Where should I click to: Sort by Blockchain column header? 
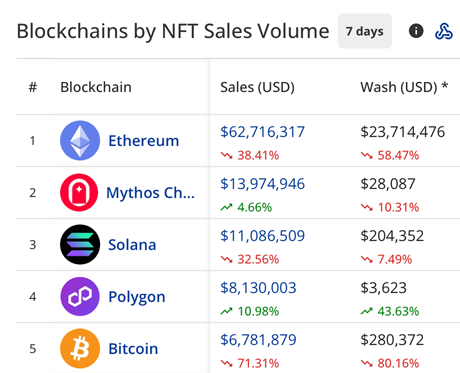pos(96,87)
